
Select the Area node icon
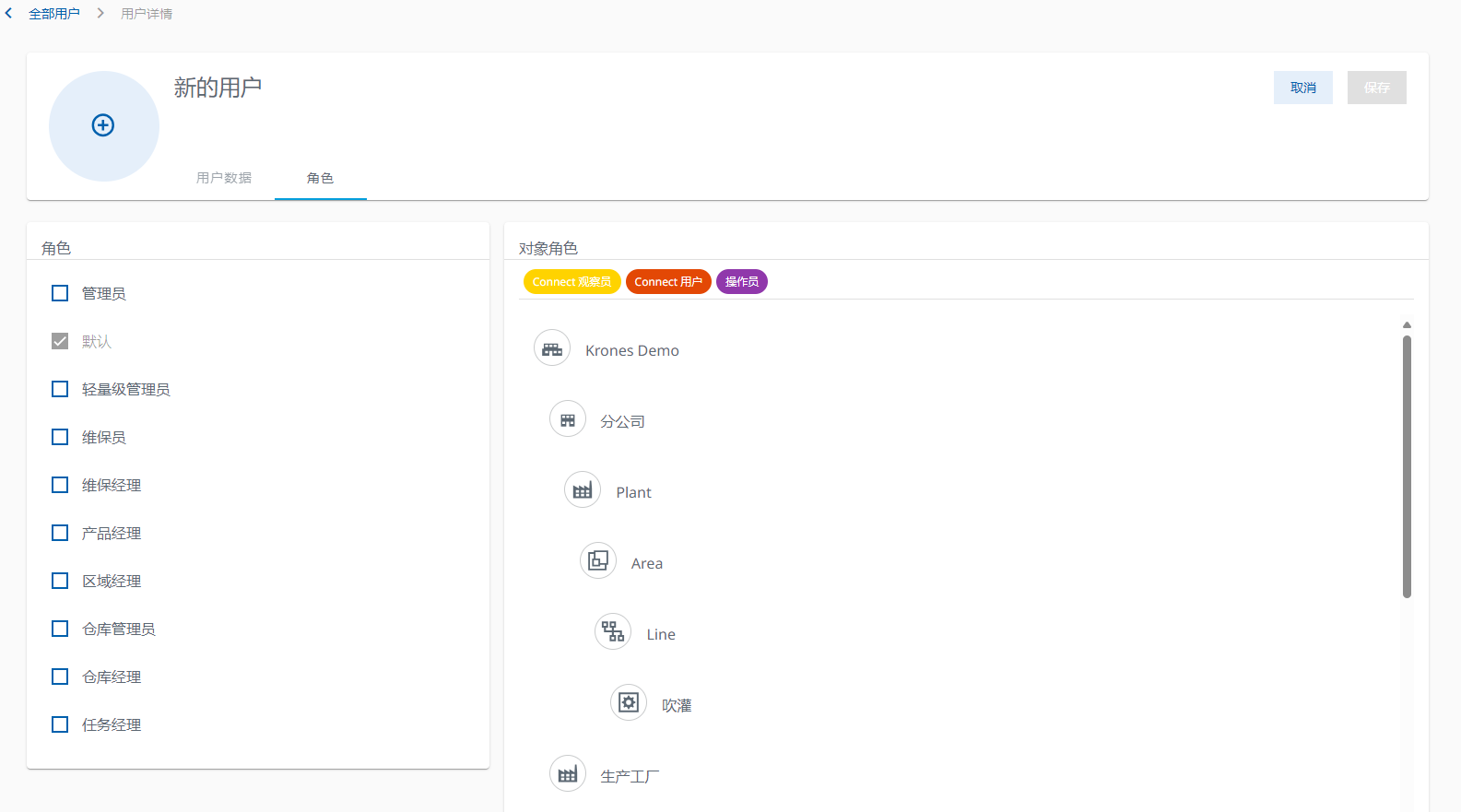pos(598,560)
